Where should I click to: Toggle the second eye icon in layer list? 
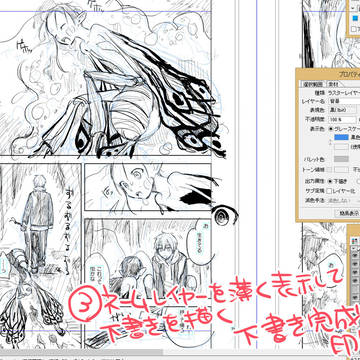tap(355, 264)
